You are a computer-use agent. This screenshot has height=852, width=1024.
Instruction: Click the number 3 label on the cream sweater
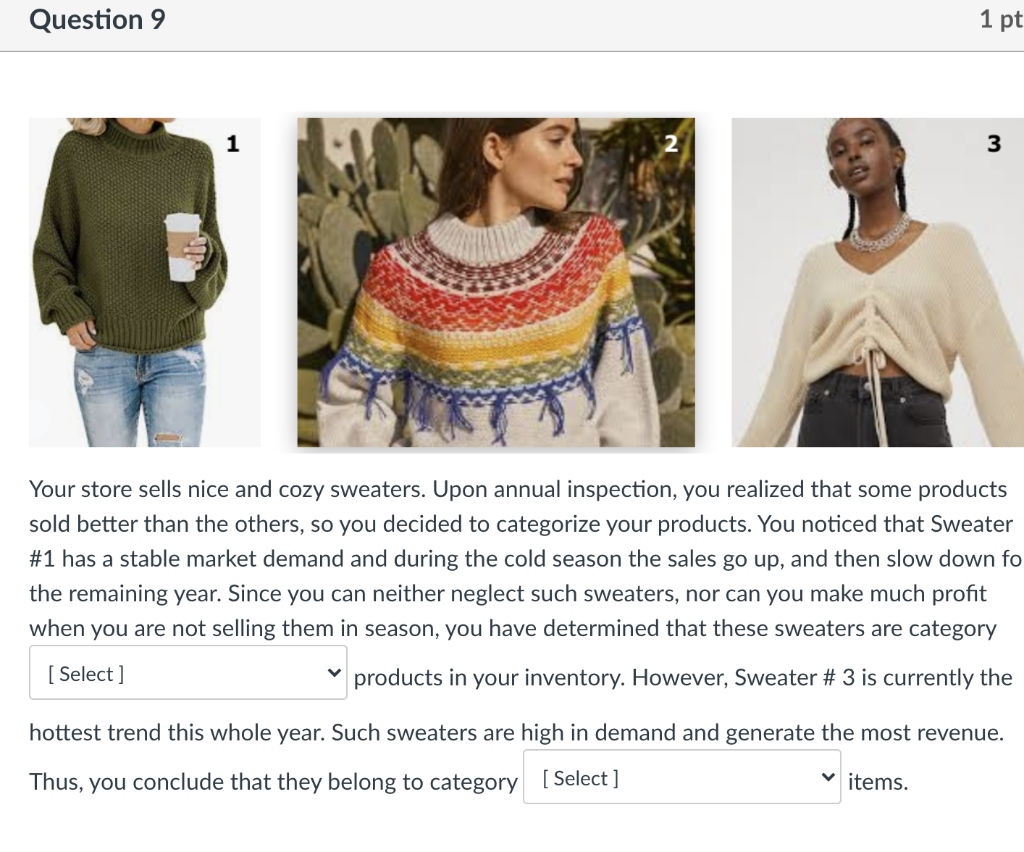pos(993,143)
